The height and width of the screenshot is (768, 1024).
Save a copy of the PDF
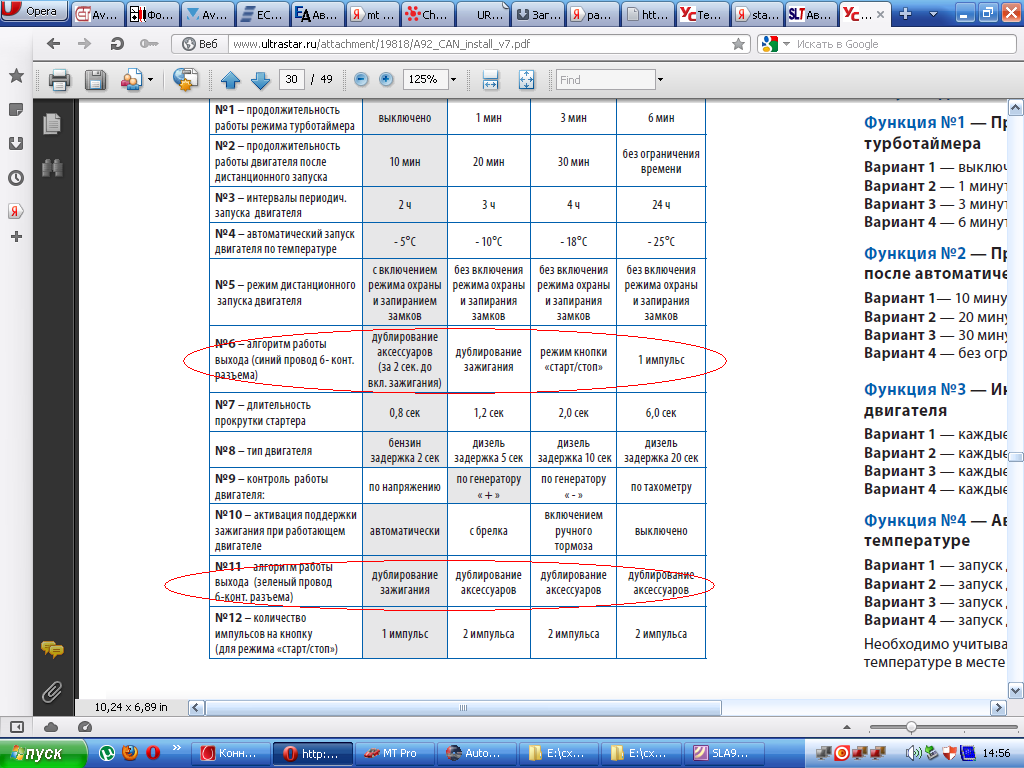[95, 80]
